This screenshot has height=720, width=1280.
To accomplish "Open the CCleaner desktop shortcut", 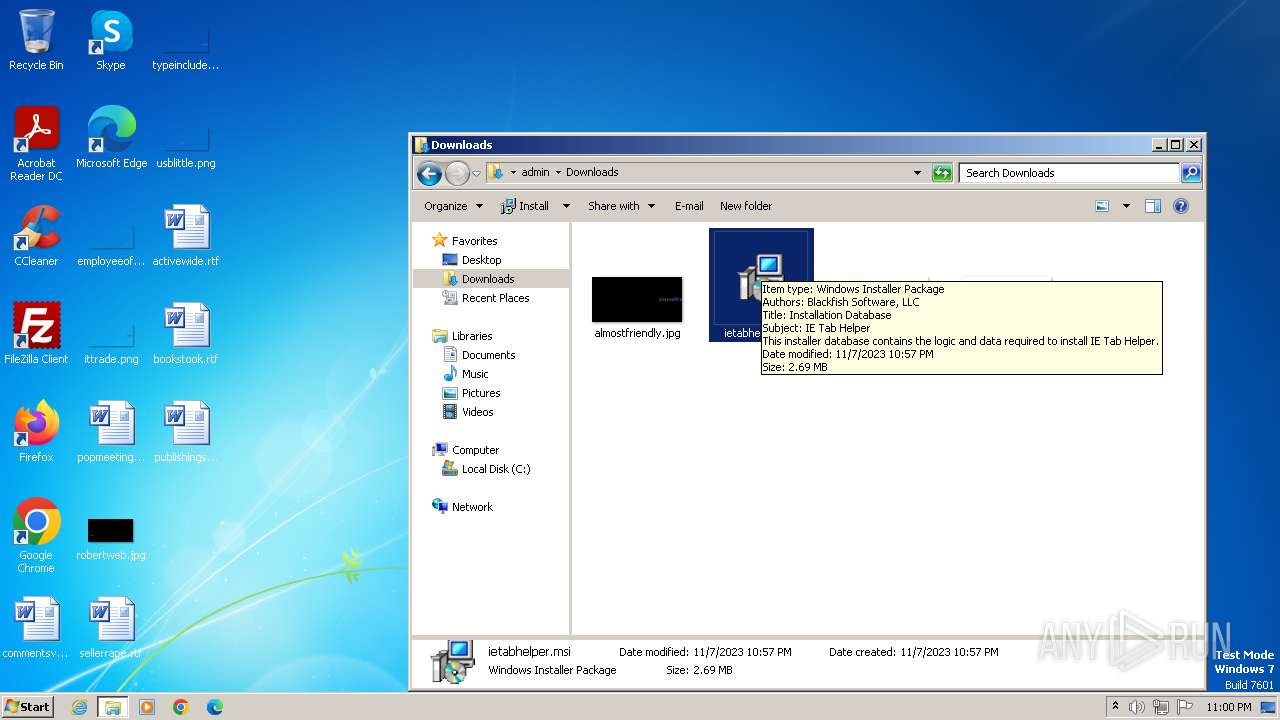I will point(36,235).
